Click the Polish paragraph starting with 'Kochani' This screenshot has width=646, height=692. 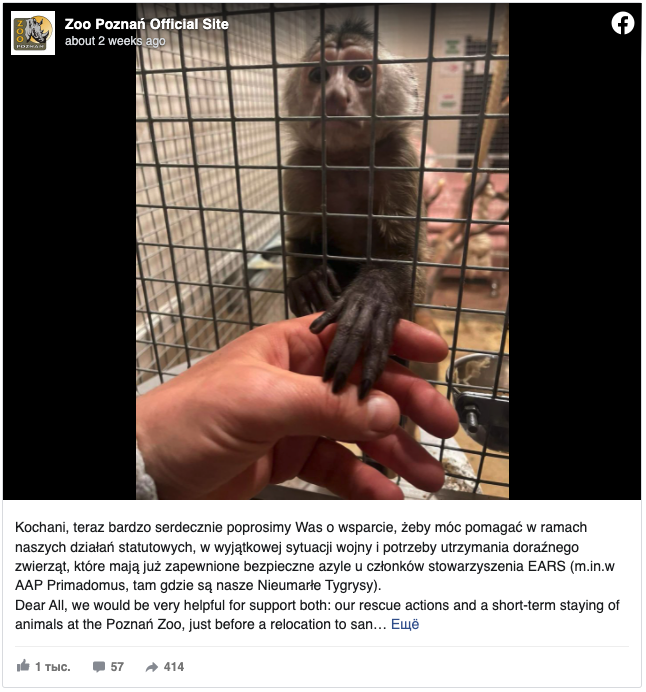(x=315, y=557)
